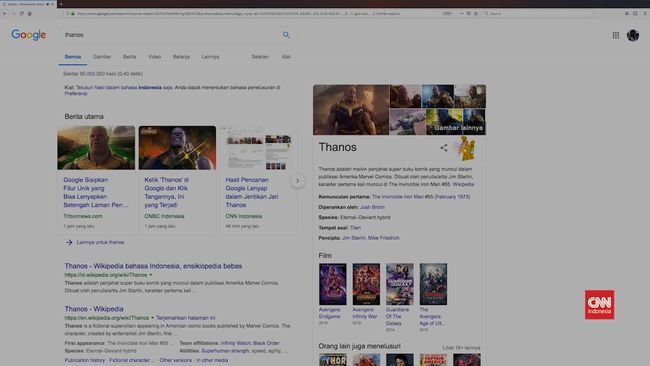The height and width of the screenshot is (366, 650).
Task: Click the Google search input field
Action: tap(172, 35)
